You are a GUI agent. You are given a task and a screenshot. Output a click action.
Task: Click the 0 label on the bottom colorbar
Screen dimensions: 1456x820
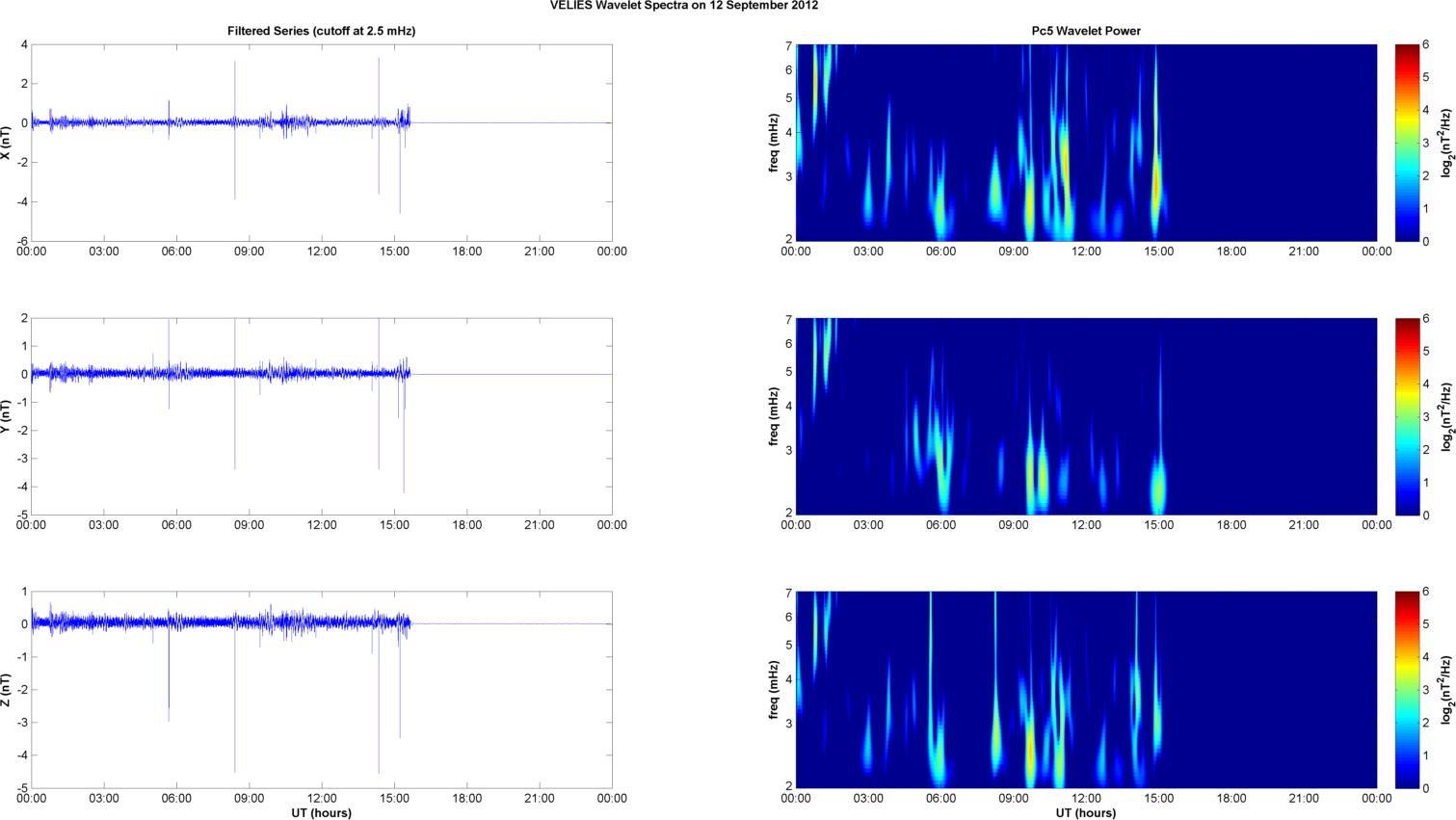[x=1426, y=788]
